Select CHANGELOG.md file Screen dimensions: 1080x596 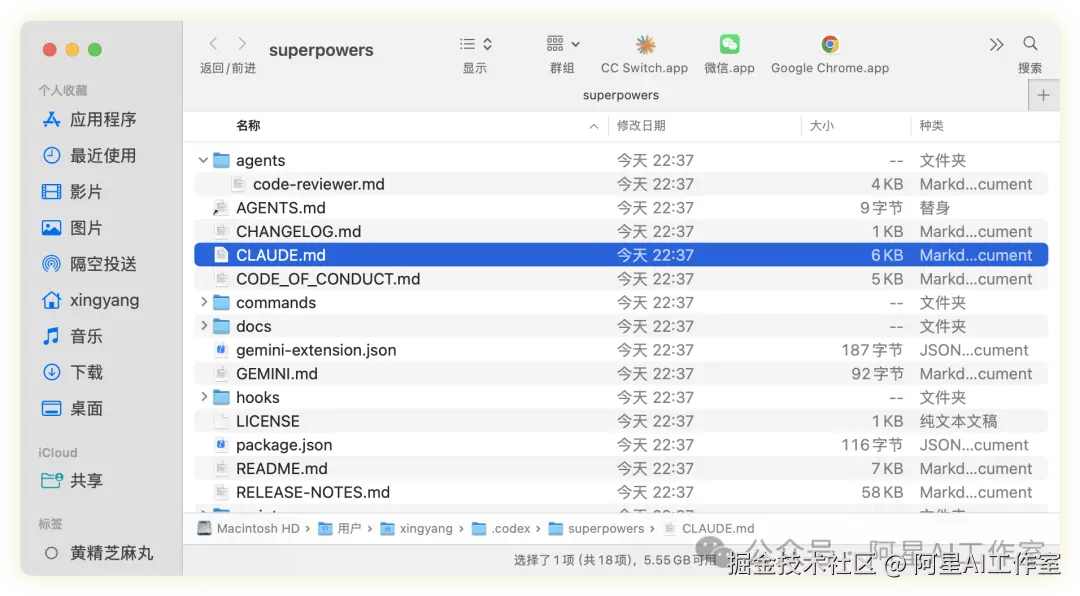(621, 232)
